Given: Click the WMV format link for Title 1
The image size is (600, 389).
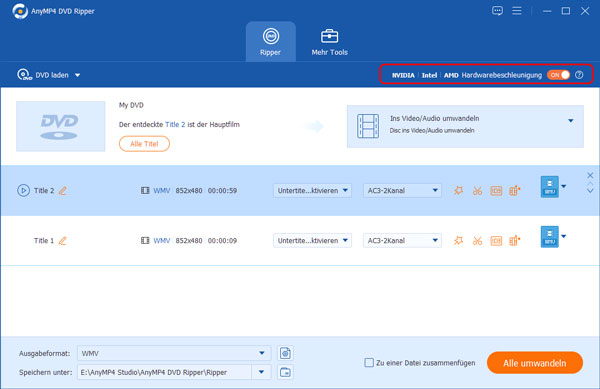Looking at the screenshot, I should 161,241.
